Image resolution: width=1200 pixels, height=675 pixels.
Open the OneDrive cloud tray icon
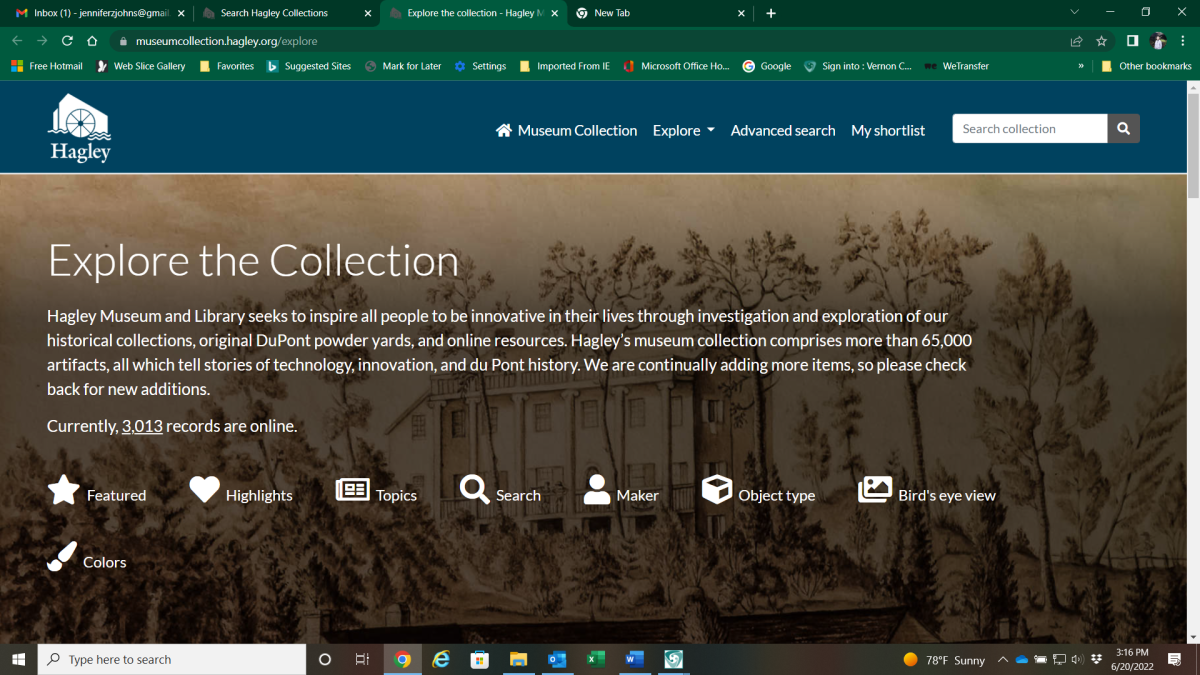[1021, 660]
